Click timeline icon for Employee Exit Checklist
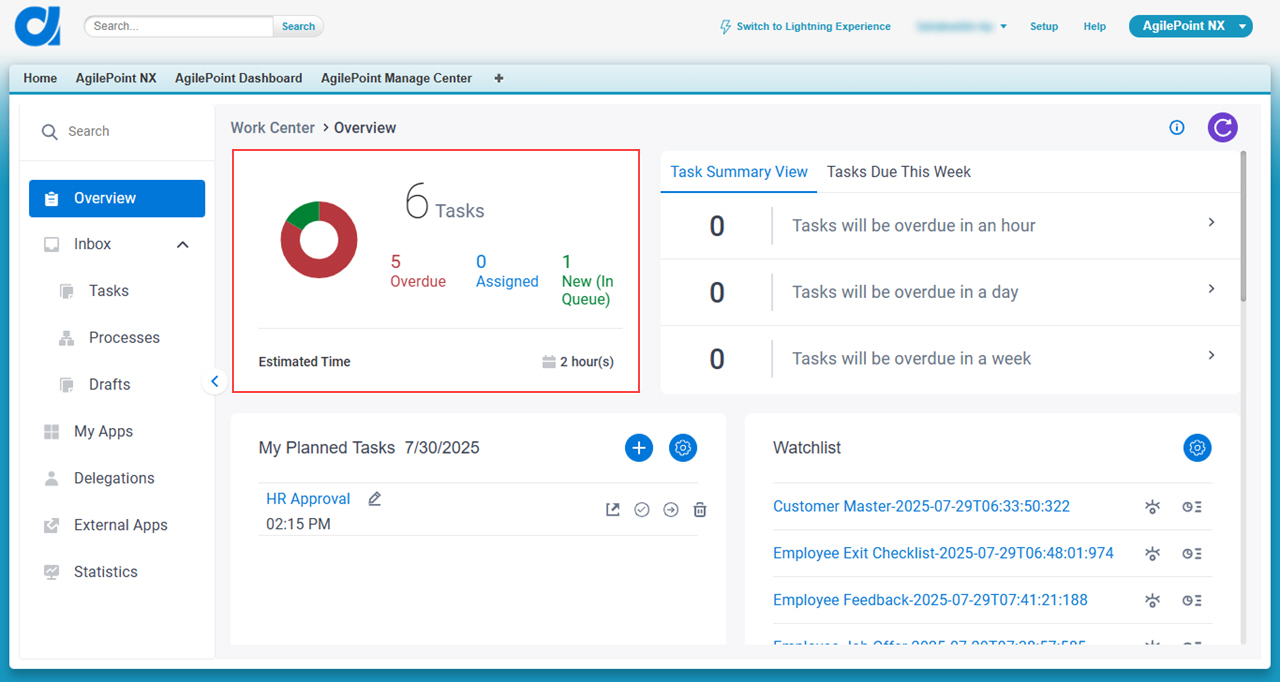 (x=1192, y=554)
